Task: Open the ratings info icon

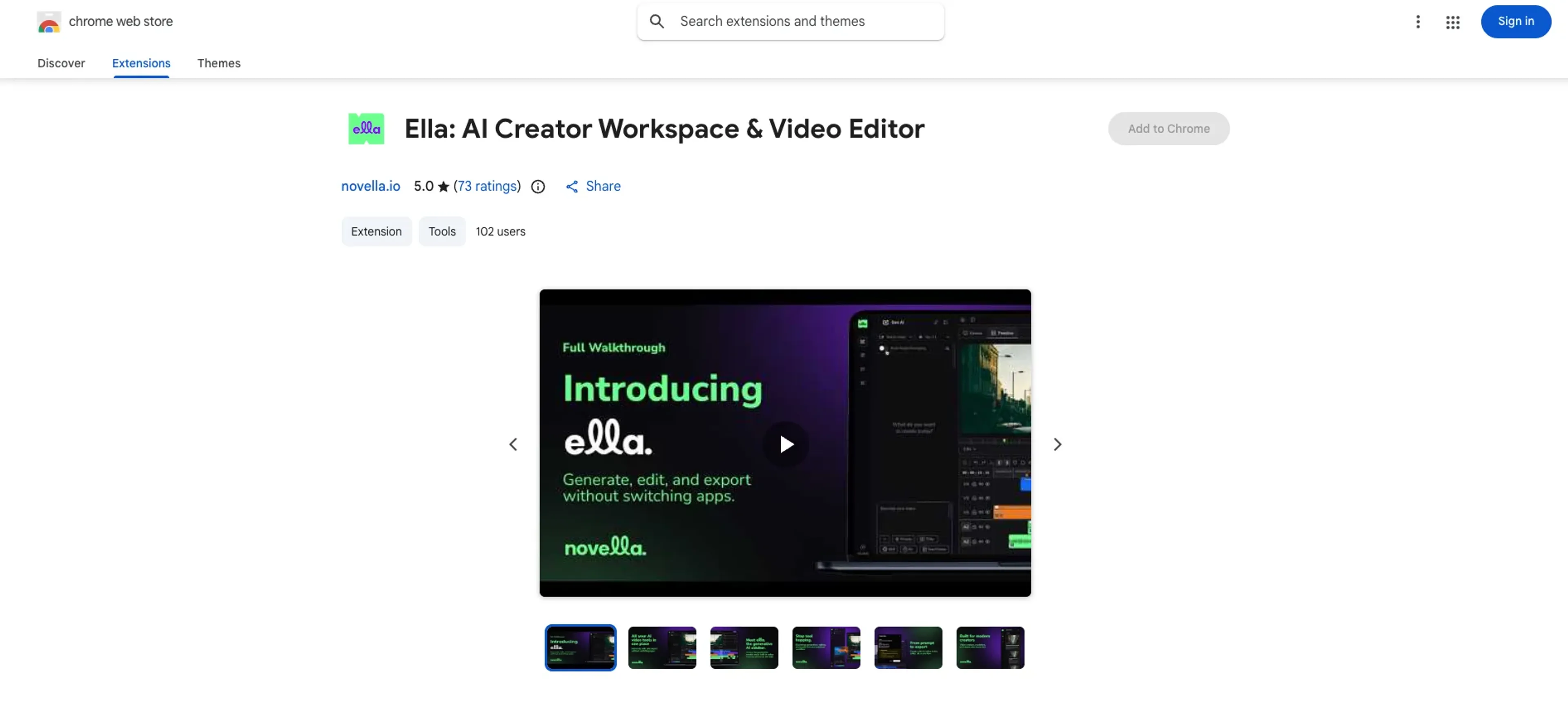Action: (x=537, y=187)
